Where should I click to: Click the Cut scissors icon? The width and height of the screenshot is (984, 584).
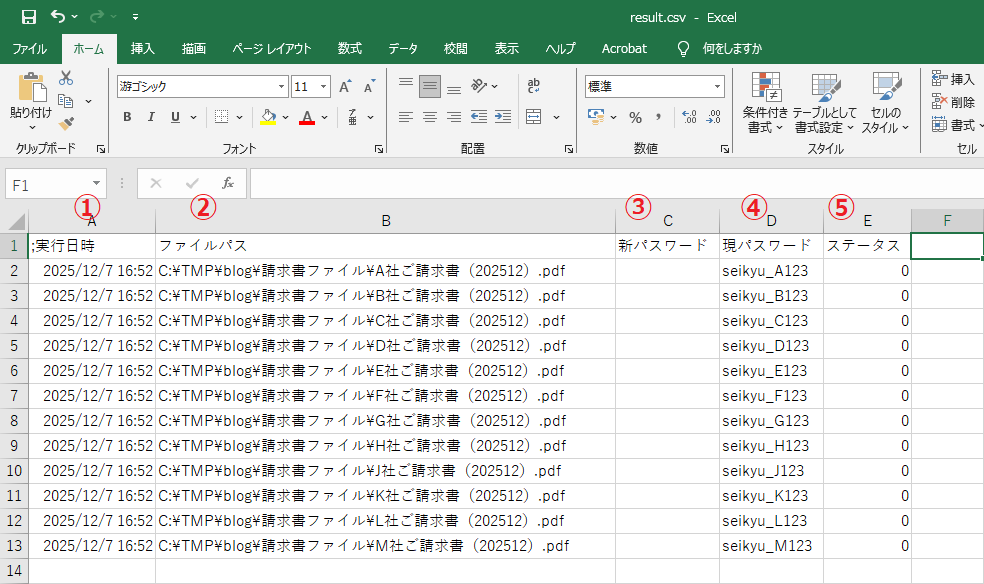pos(66,78)
